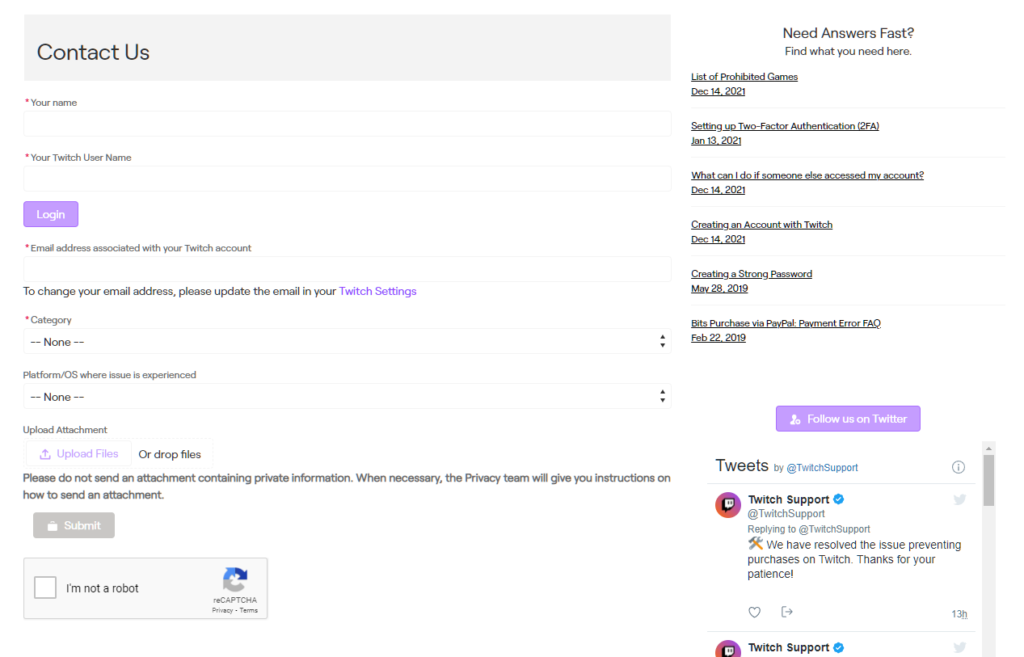Click the Contact Us heading
1024x657 pixels.
coord(93,52)
